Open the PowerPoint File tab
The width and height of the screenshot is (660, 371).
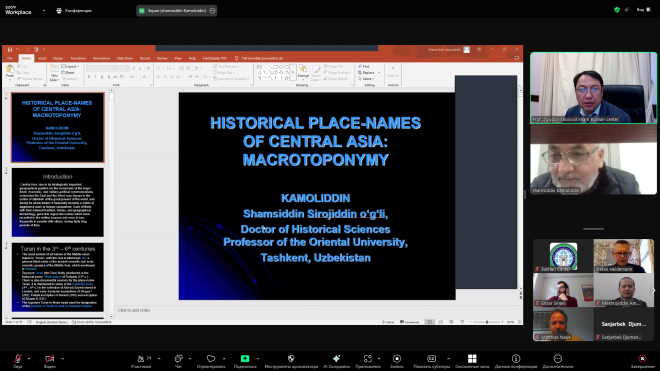[x=10, y=58]
